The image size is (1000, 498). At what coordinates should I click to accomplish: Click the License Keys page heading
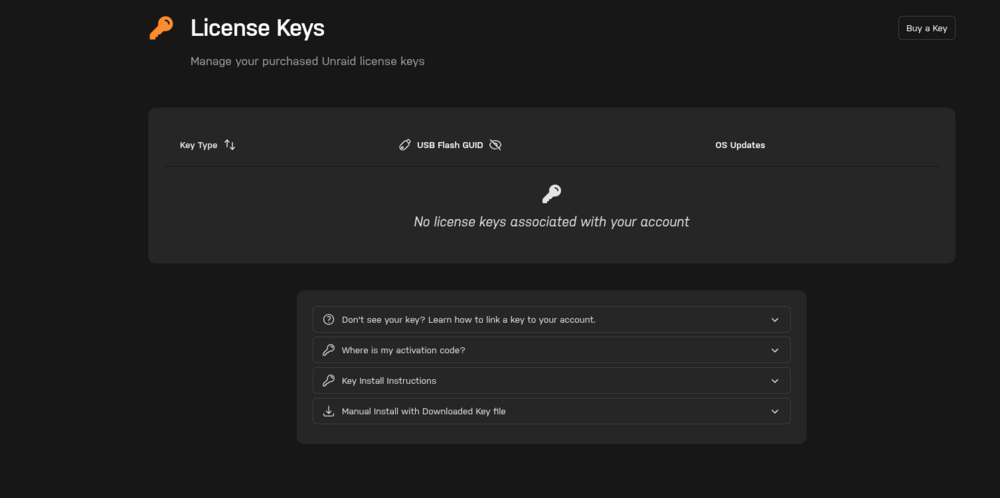[x=258, y=28]
